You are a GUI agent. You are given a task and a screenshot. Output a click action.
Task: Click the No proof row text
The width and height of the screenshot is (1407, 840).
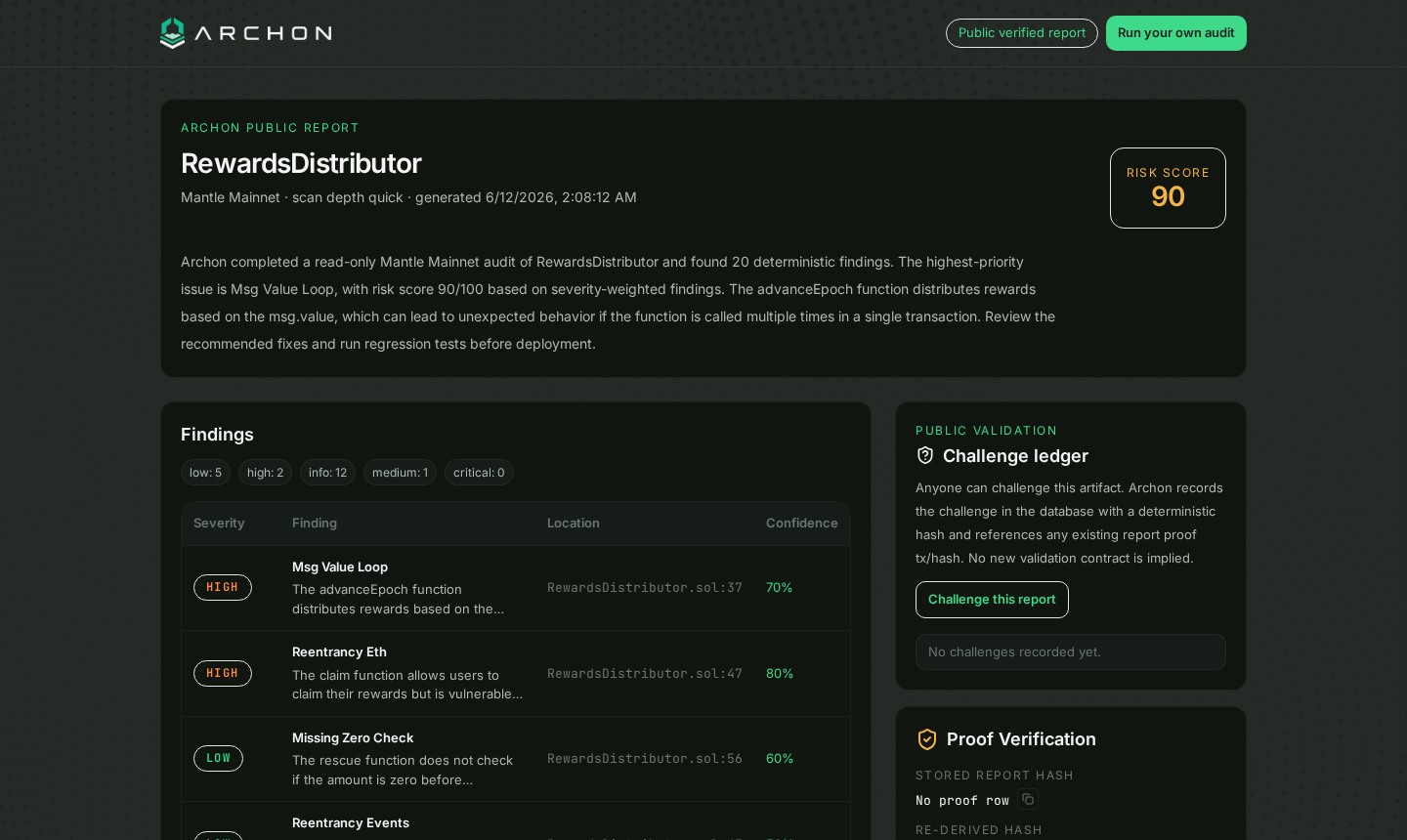click(962, 800)
